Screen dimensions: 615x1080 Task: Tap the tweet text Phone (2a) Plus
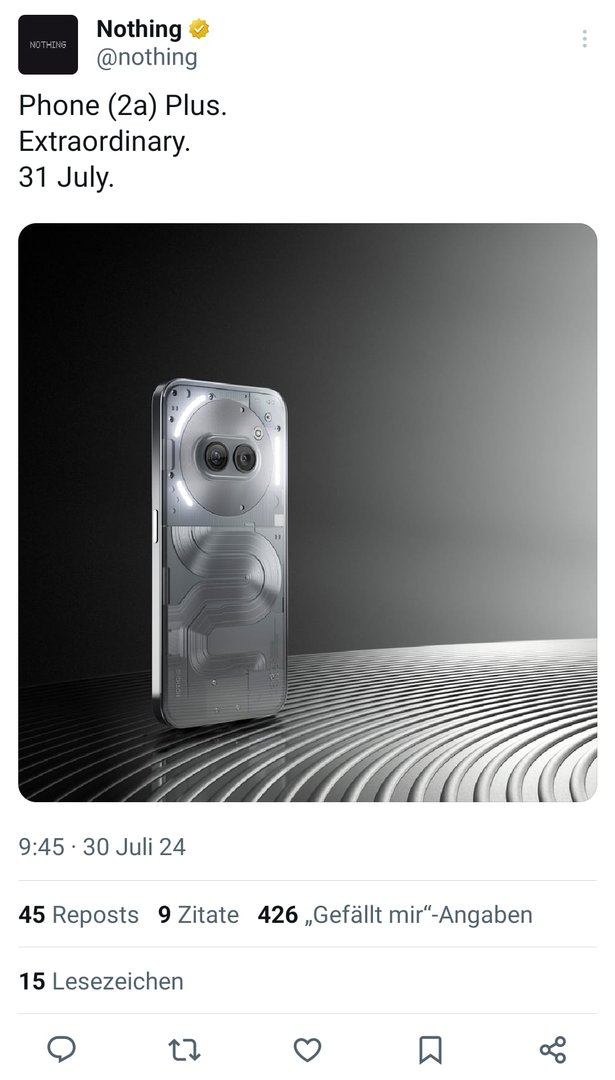(x=123, y=105)
